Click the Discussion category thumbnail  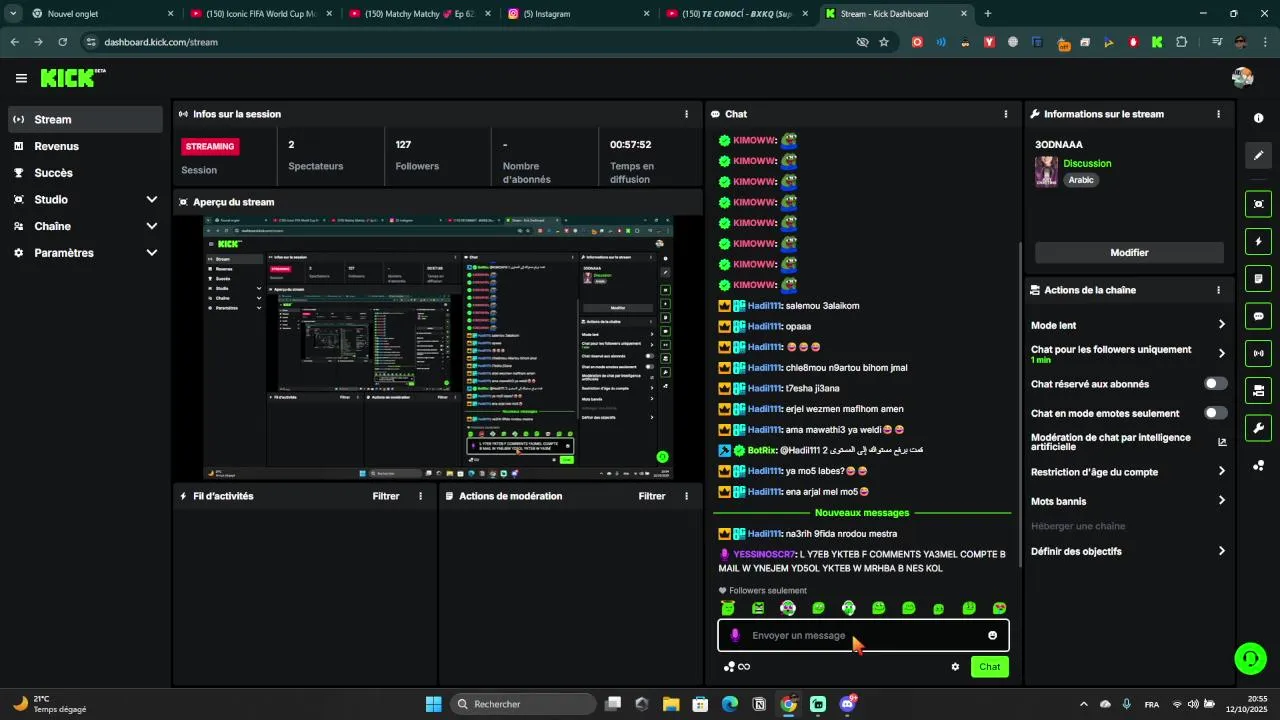coord(1046,171)
